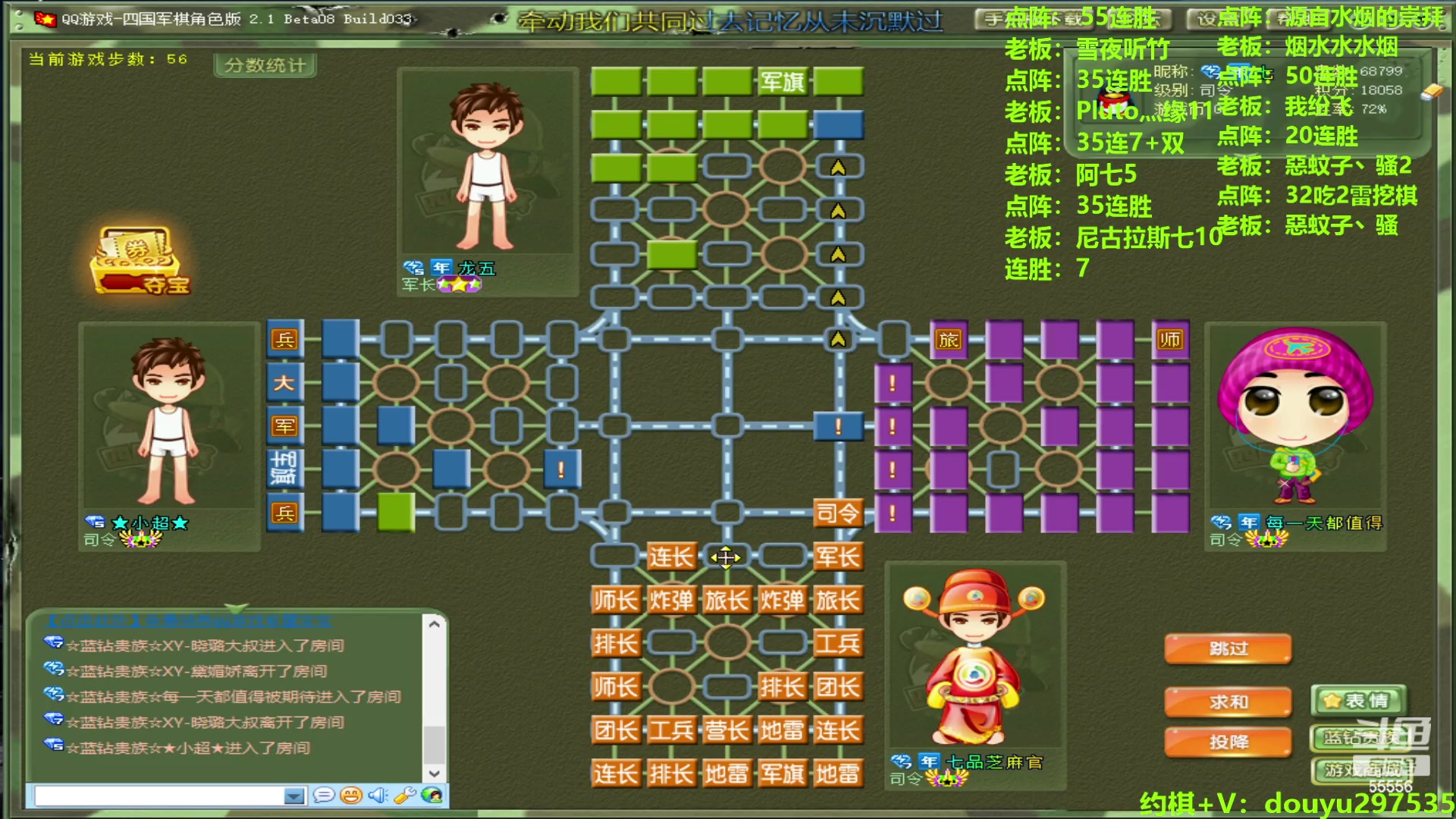
Task: Select the 连长 piece left of the move cursor
Action: [x=671, y=557]
